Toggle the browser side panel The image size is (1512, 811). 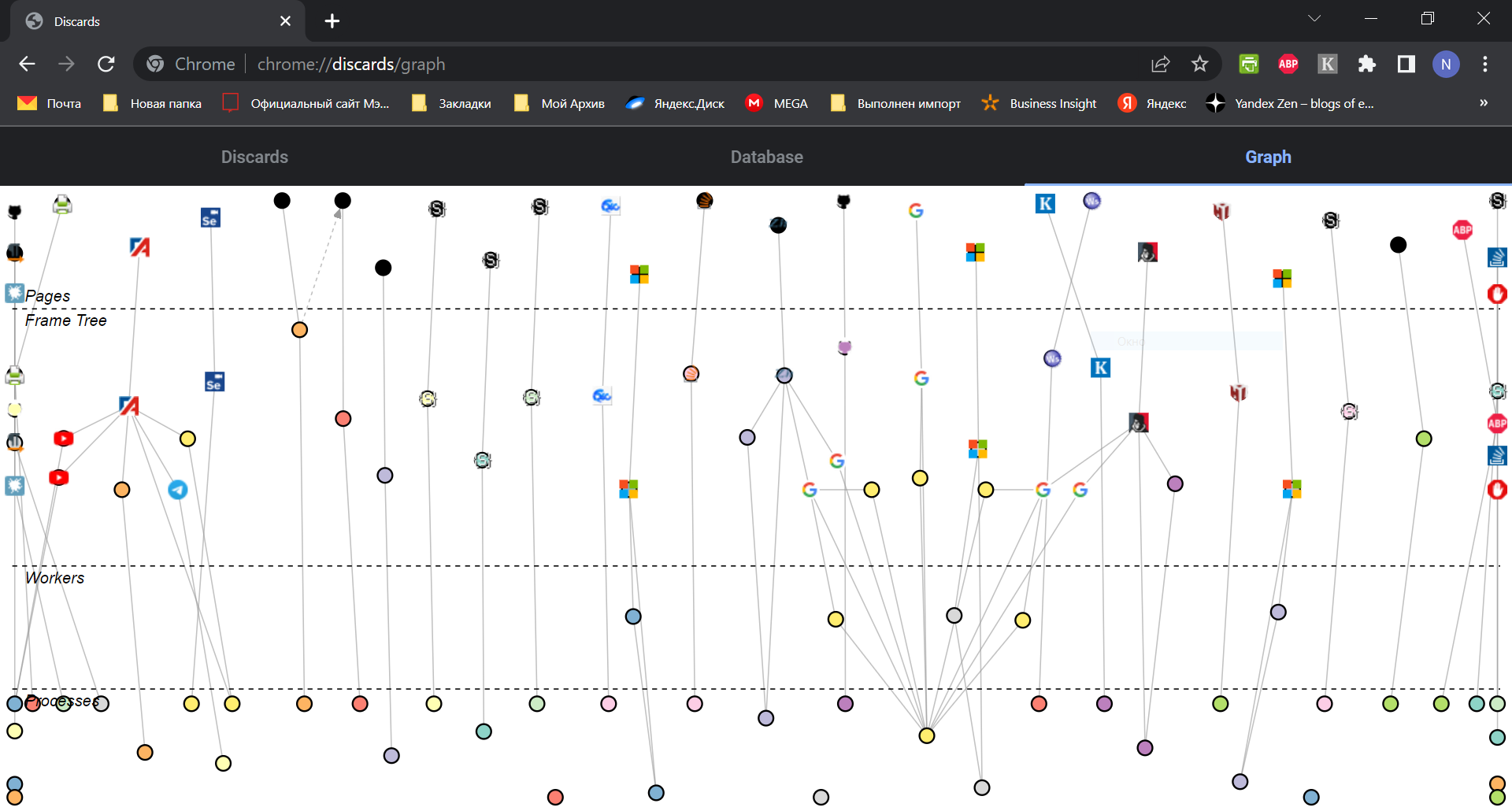1406,64
